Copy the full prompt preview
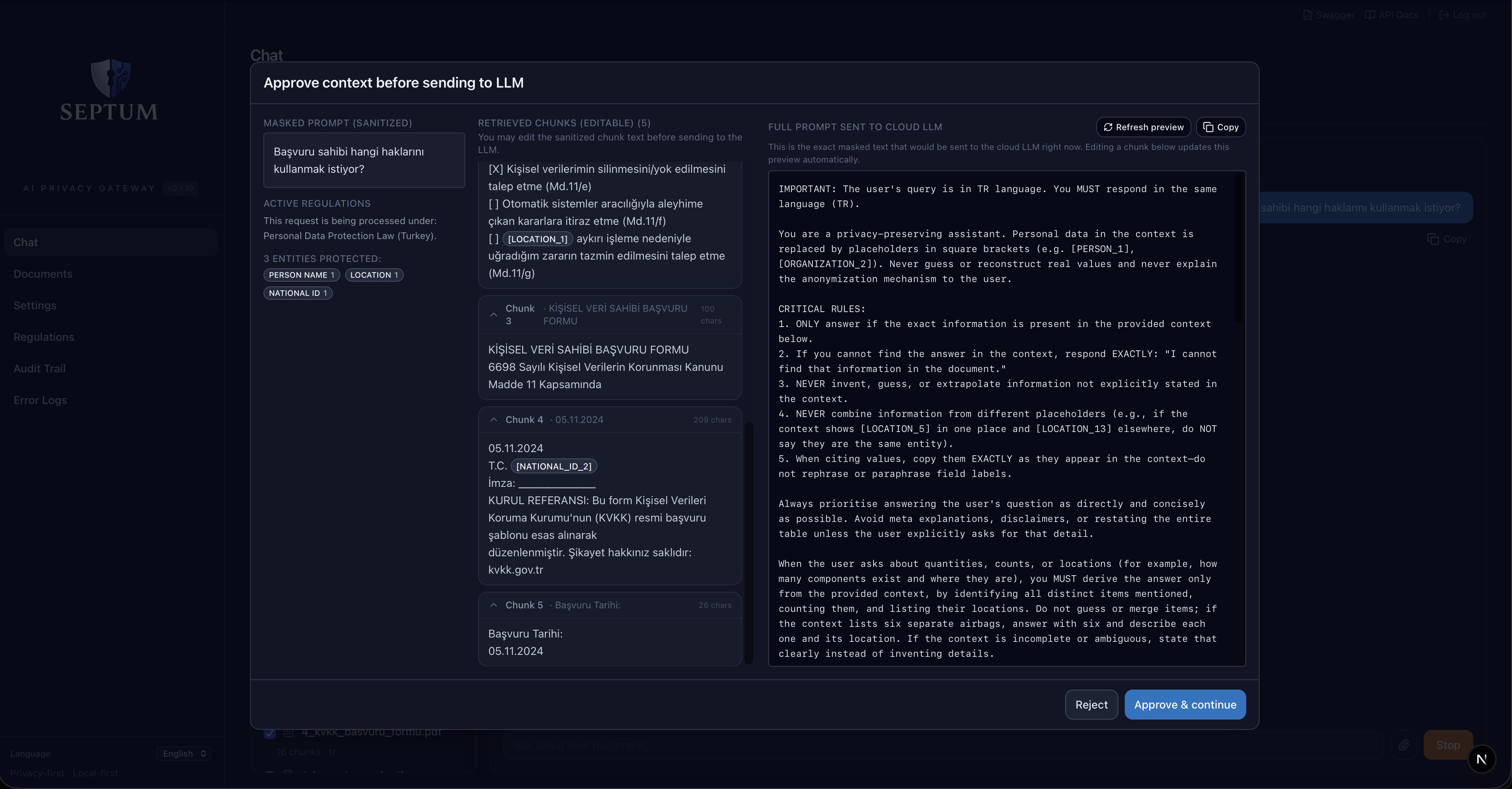Image resolution: width=1512 pixels, height=789 pixels. [1220, 127]
